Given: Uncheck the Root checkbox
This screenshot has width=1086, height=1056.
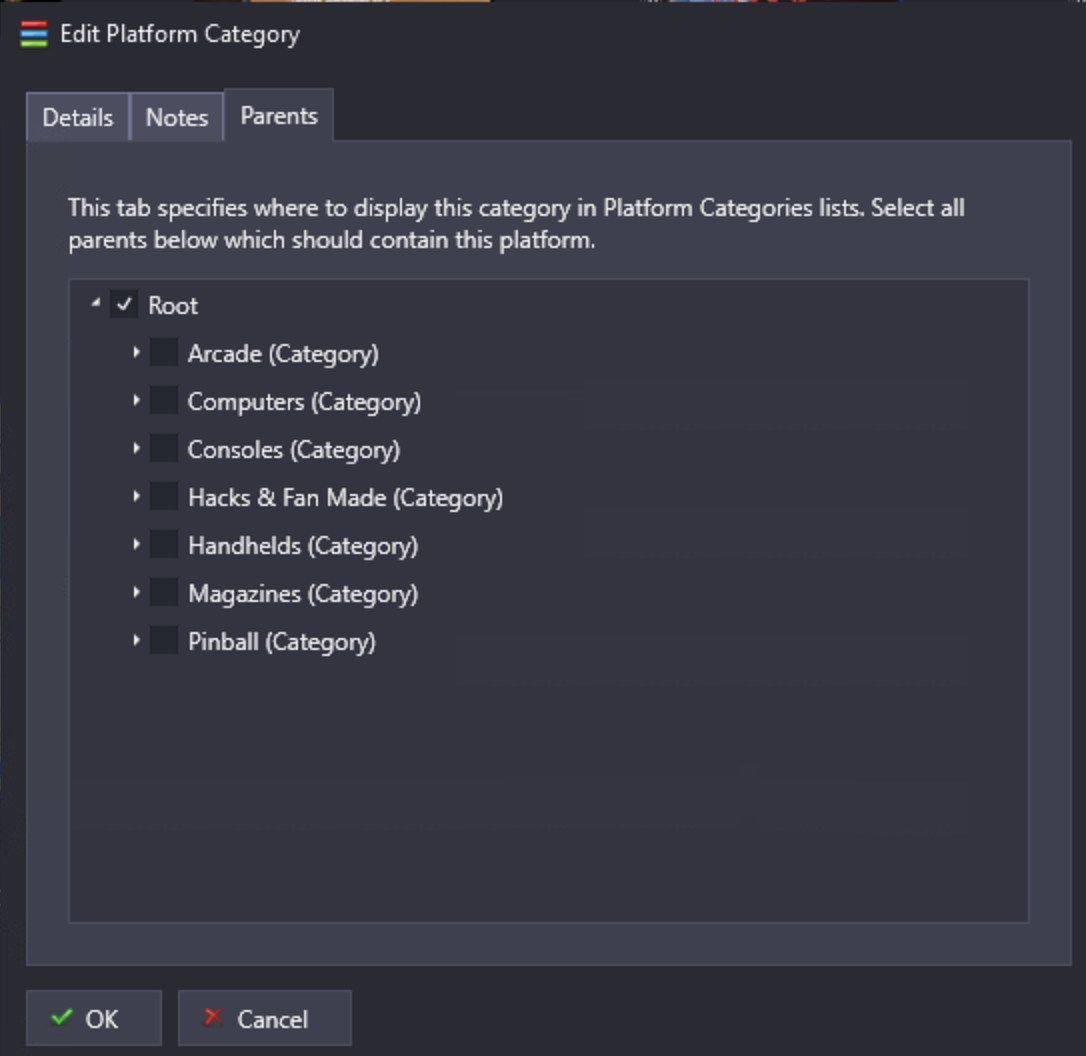Looking at the screenshot, I should coord(124,305).
